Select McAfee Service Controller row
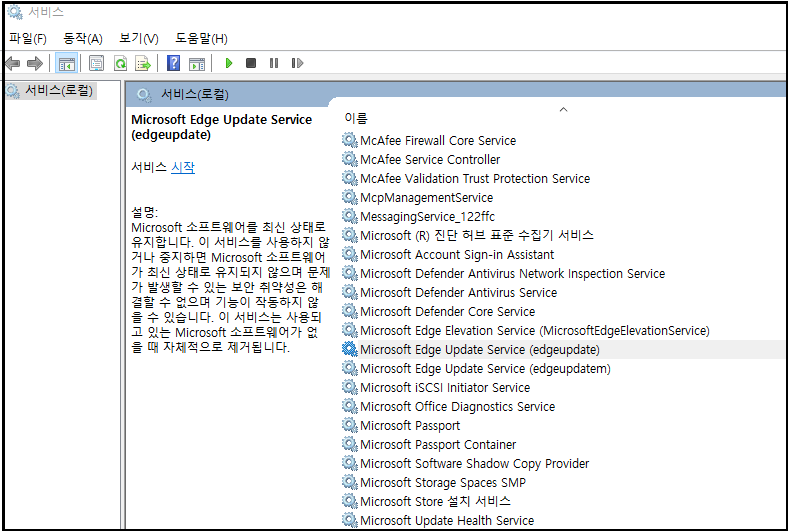Viewport: 788px width, 531px height. (x=430, y=160)
